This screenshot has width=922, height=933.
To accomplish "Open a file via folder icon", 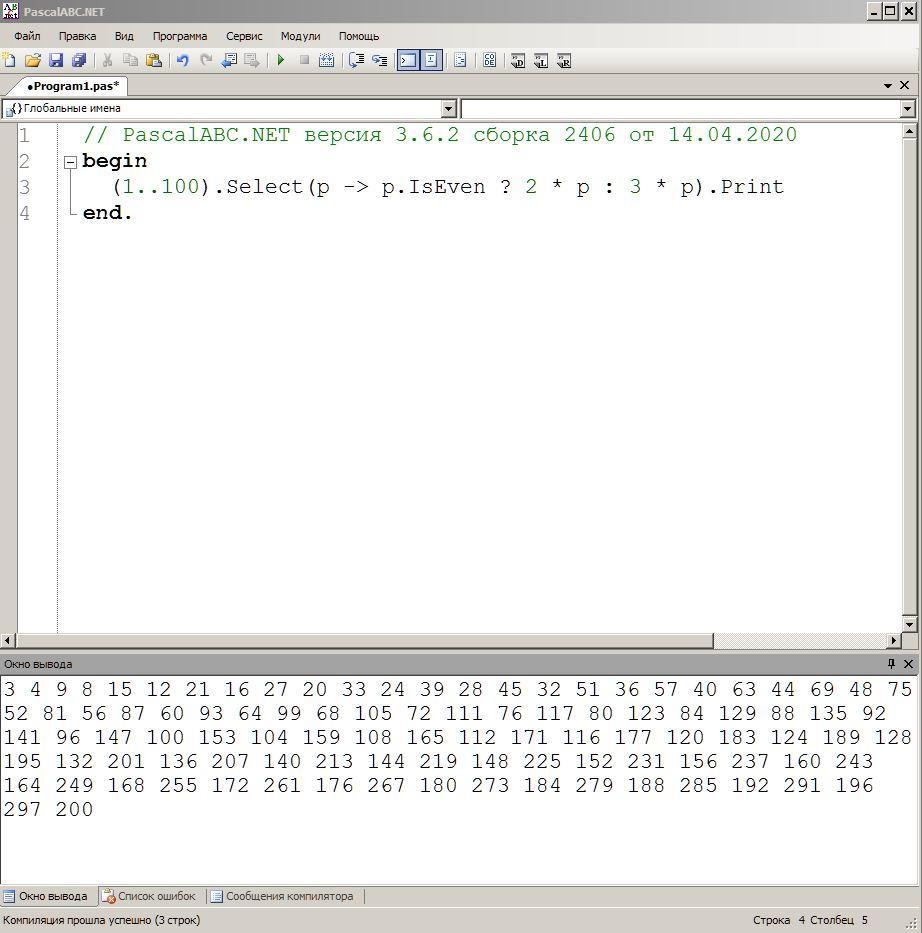I will click(33, 60).
